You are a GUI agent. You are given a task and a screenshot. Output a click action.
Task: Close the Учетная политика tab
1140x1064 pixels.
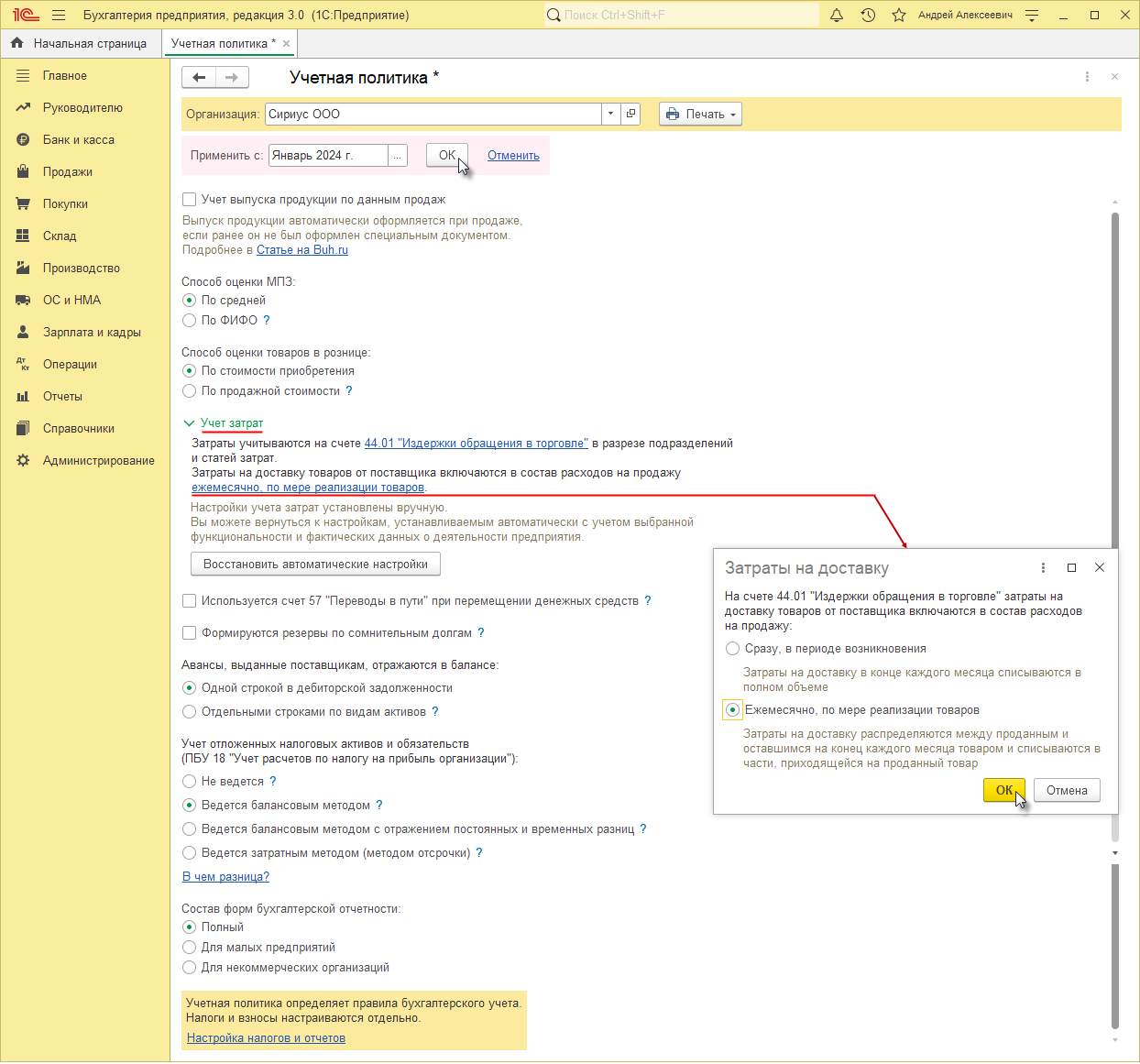tap(287, 43)
